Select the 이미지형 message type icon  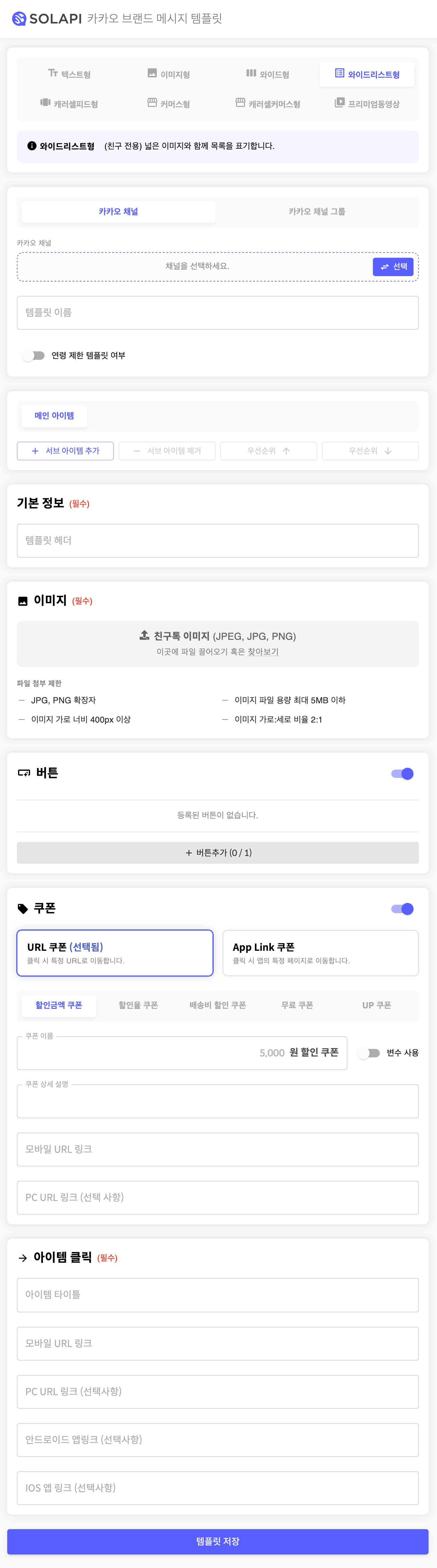[152, 73]
